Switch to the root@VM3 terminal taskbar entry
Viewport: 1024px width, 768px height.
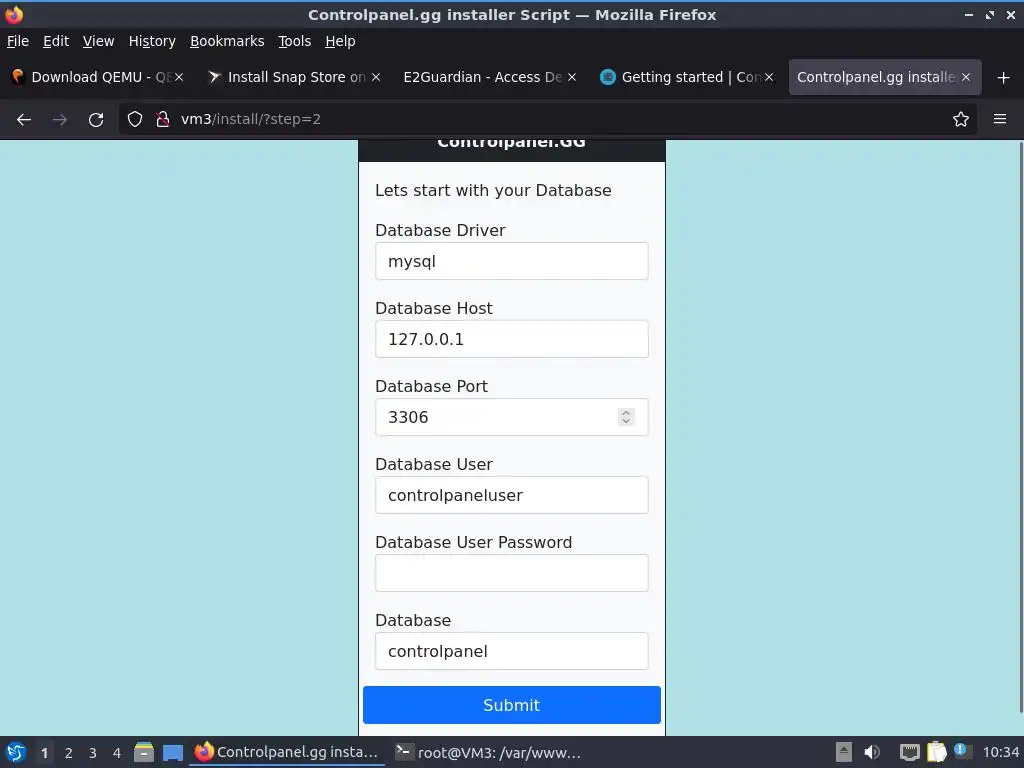pyautogui.click(x=490, y=752)
